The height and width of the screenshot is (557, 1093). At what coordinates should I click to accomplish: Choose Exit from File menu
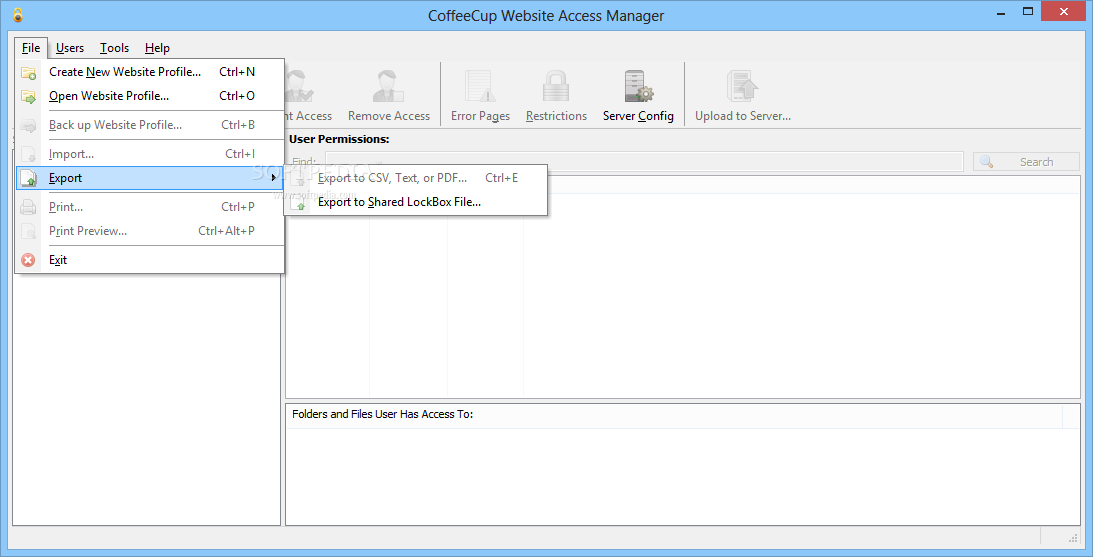click(x=149, y=260)
